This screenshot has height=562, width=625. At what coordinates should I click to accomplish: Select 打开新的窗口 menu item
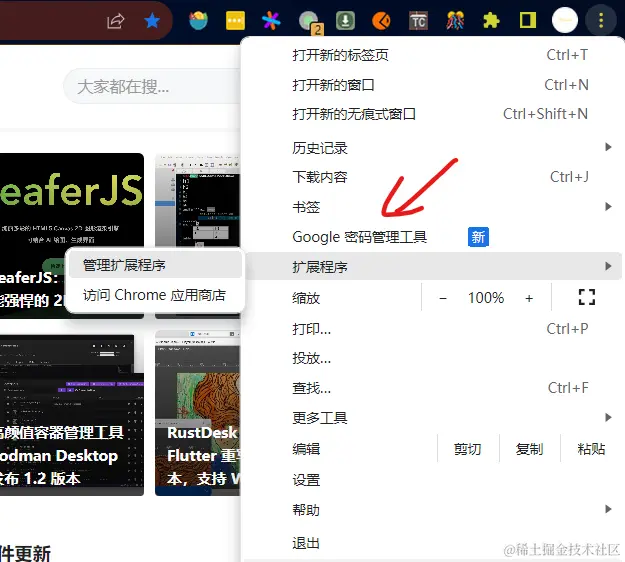coord(434,85)
